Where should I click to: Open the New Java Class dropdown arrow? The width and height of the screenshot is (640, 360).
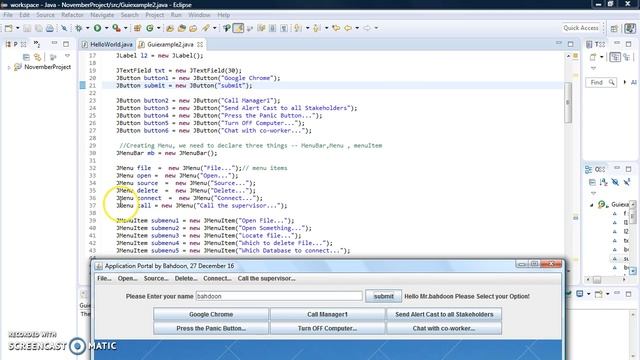pyautogui.click(x=158, y=28)
